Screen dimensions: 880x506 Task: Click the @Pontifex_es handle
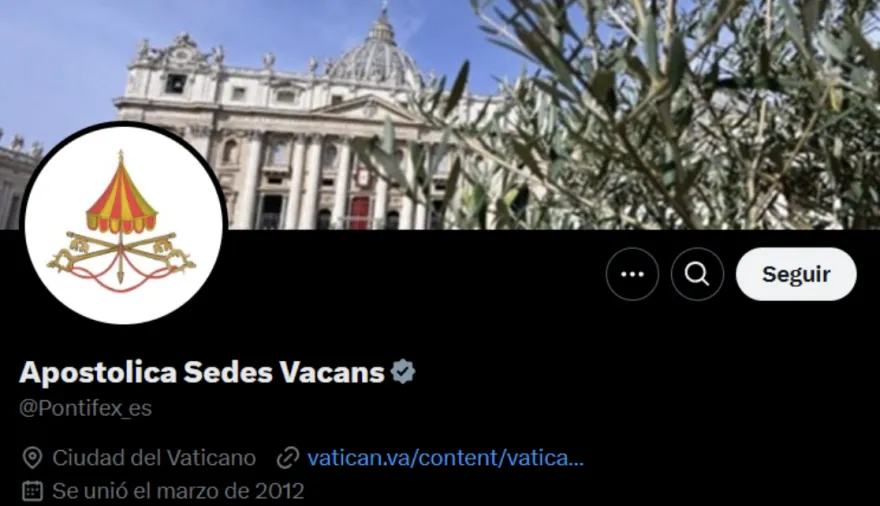coord(85,408)
